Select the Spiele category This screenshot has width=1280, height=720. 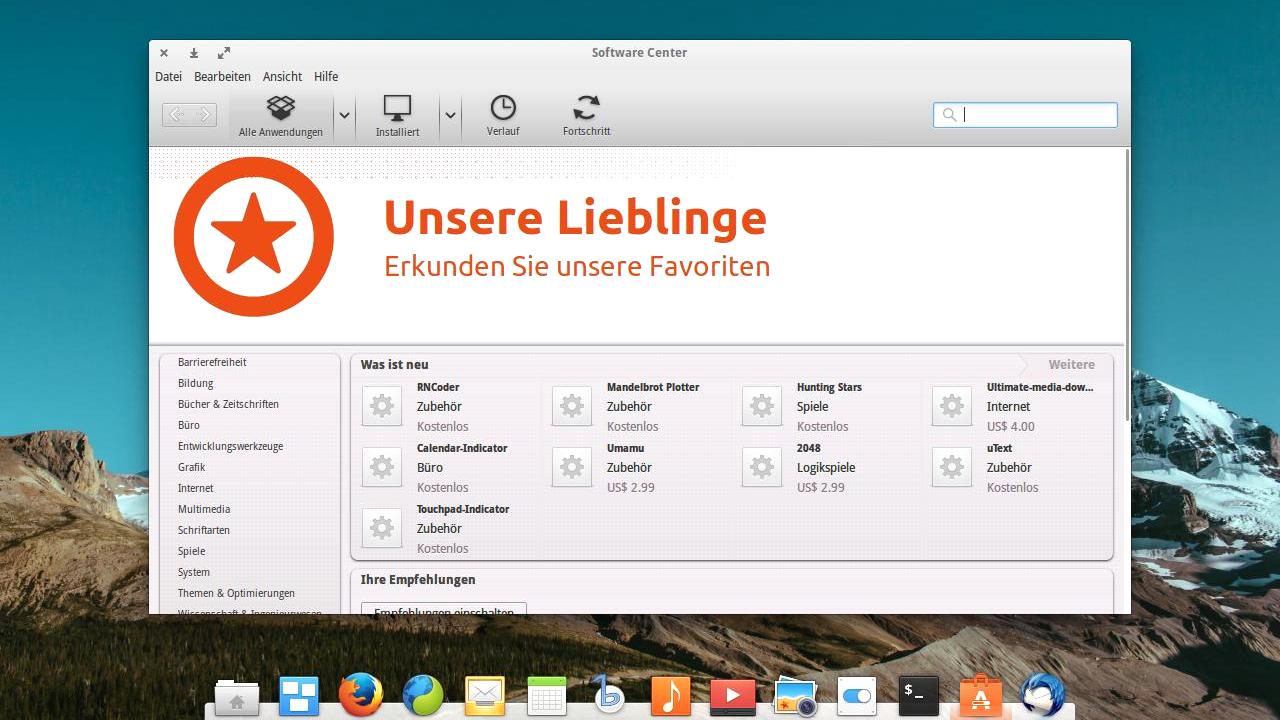click(191, 551)
